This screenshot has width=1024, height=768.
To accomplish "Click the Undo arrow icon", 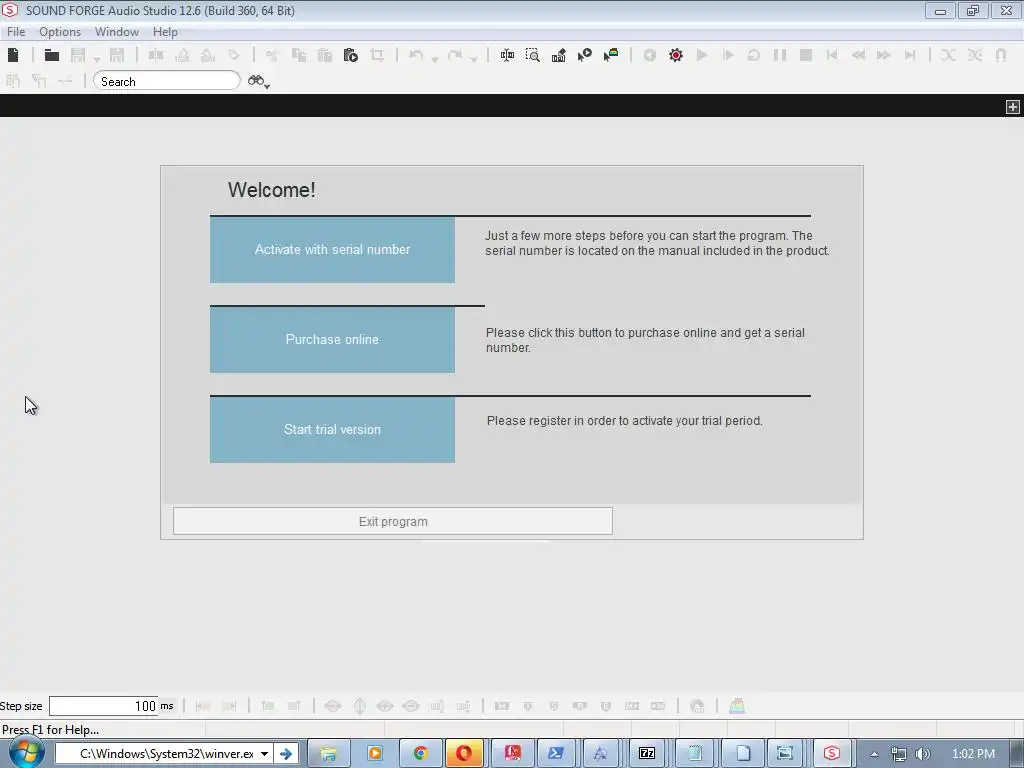I will coord(416,55).
